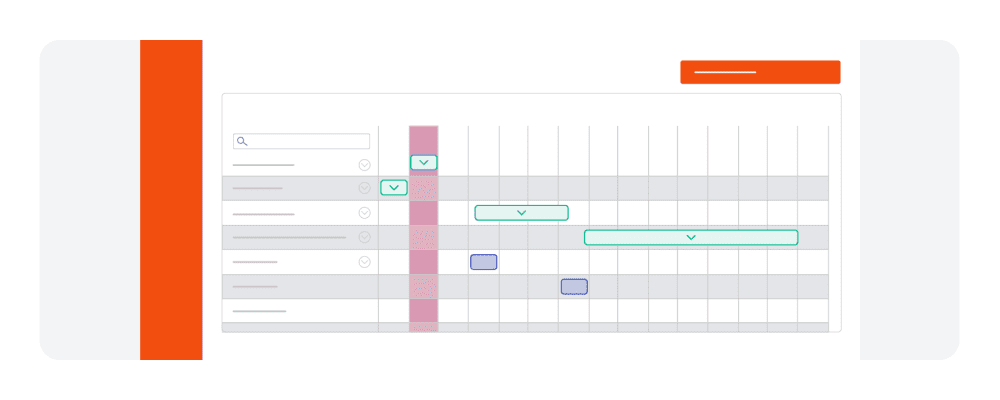Click the magnifier search icon
Viewport: 1000px width, 400px height.
[x=242, y=142]
